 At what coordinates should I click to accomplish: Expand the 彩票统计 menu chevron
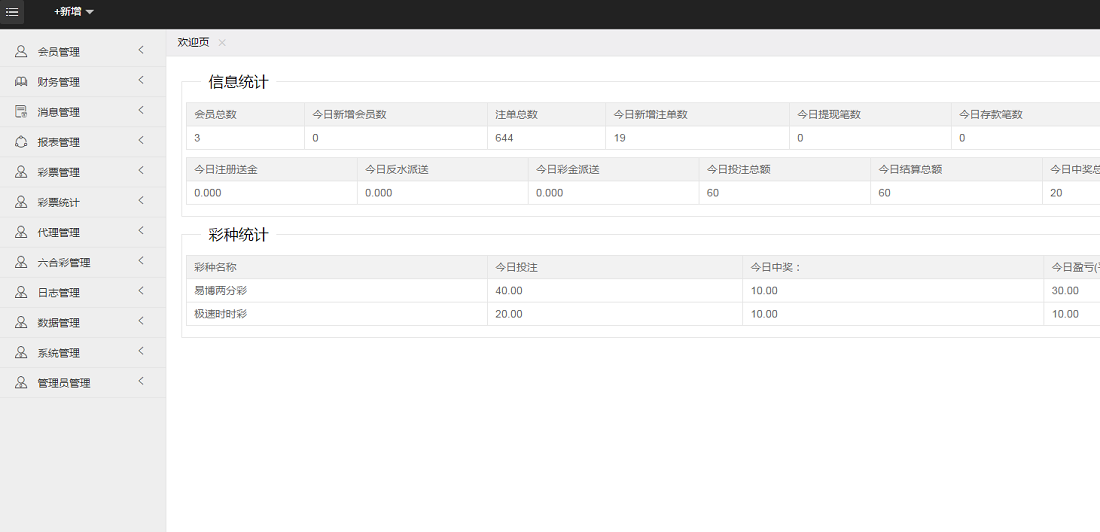[x=141, y=201]
